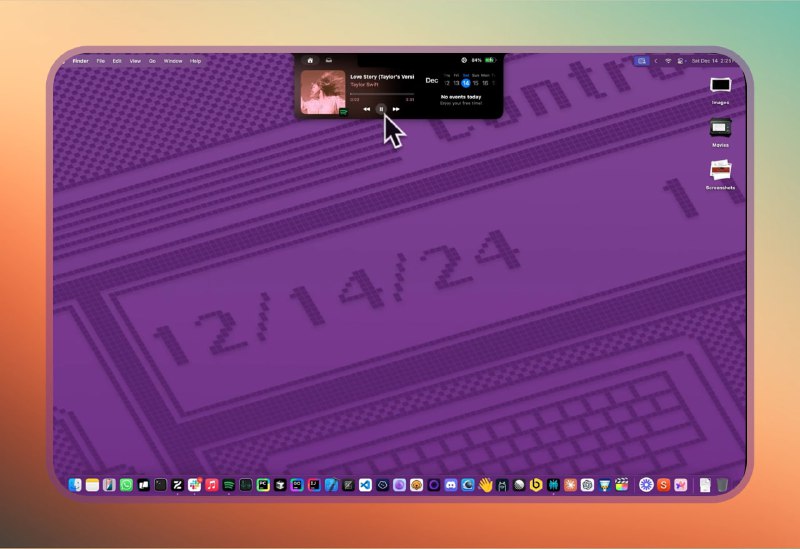
Task: Click the No events today message
Action: point(461,97)
